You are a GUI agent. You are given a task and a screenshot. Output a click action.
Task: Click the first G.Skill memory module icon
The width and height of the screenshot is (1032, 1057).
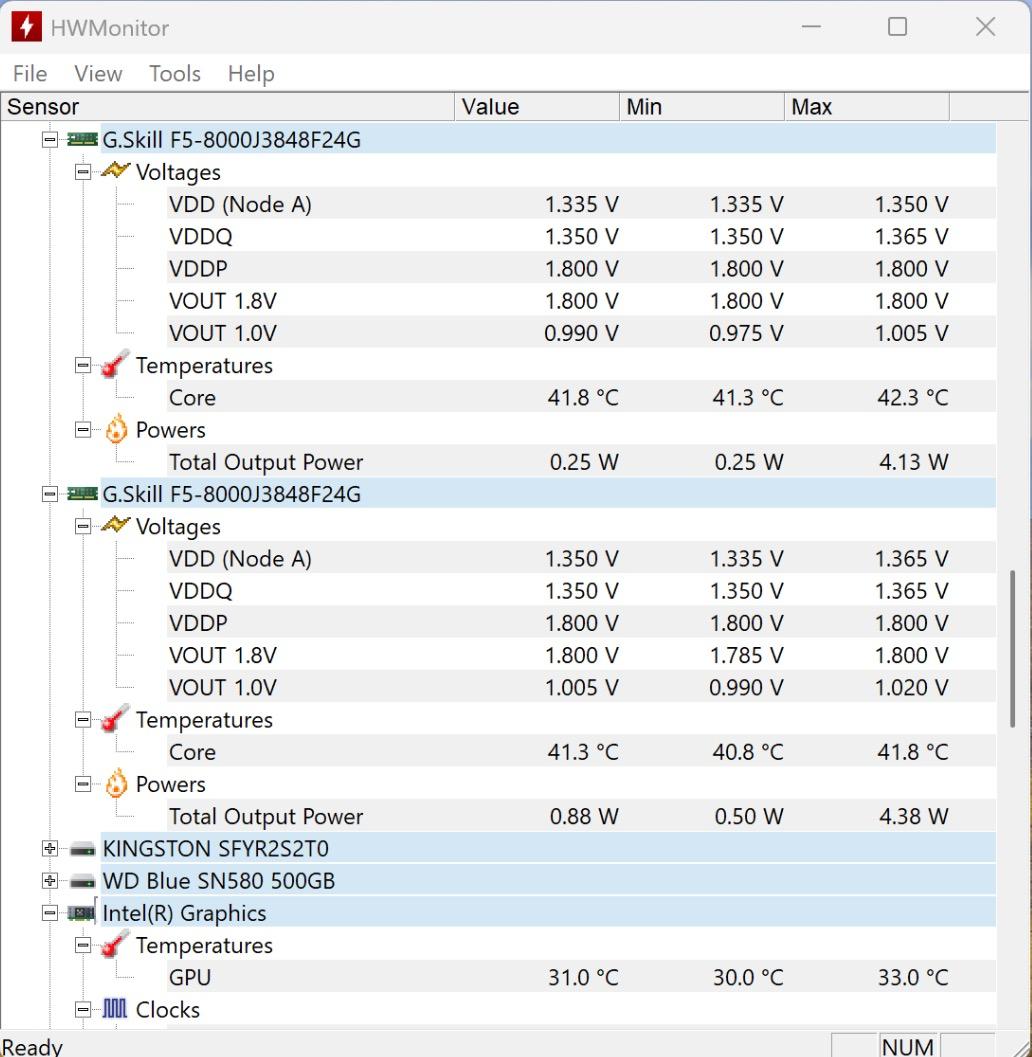tap(82, 140)
